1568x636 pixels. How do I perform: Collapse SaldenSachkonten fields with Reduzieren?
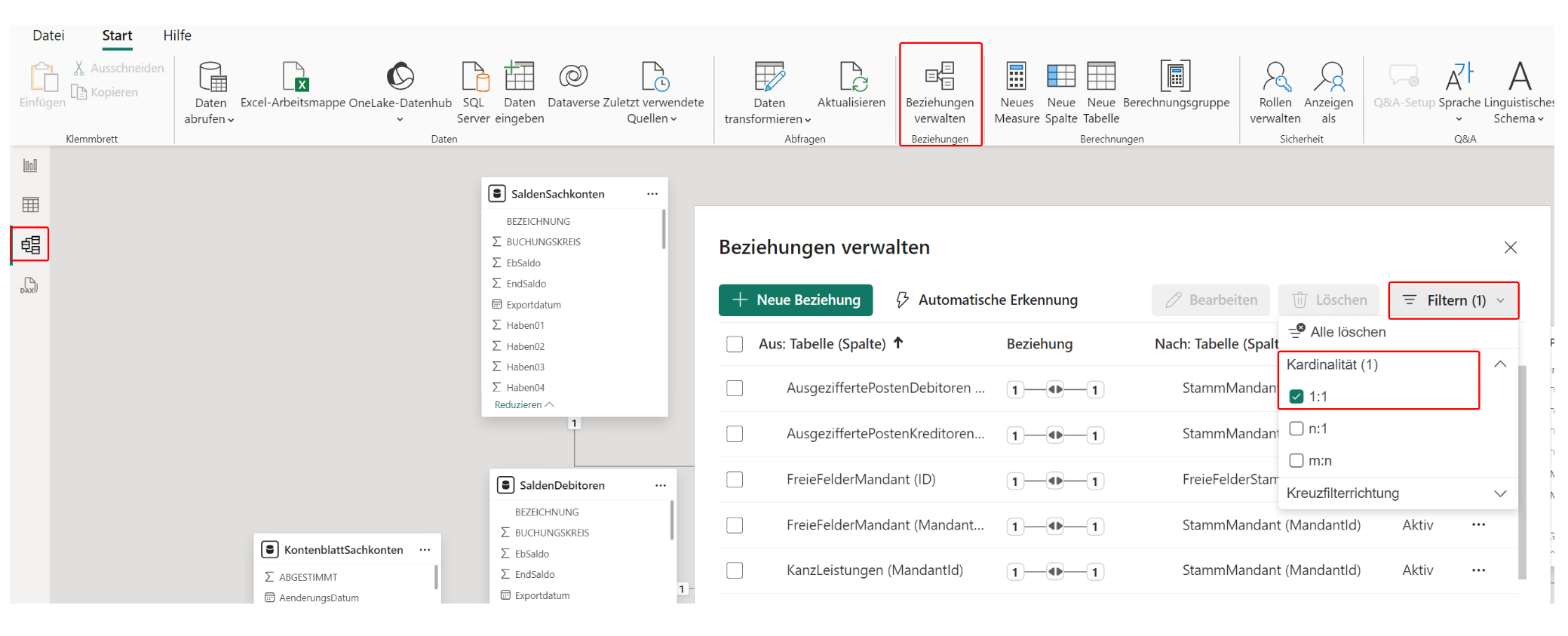(x=524, y=405)
